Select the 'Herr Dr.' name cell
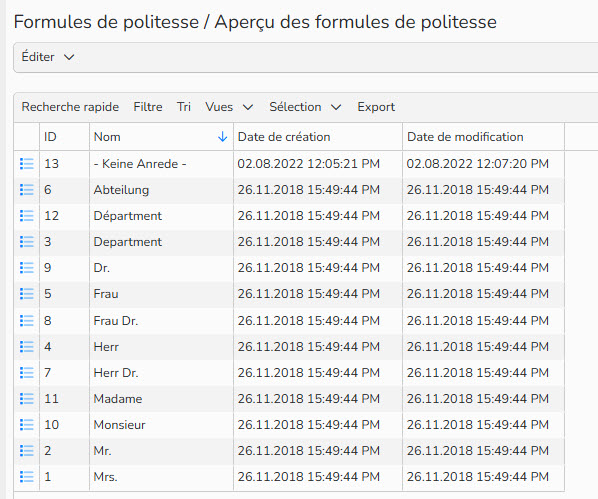Viewport: 598px width, 499px height. pyautogui.click(x=161, y=372)
